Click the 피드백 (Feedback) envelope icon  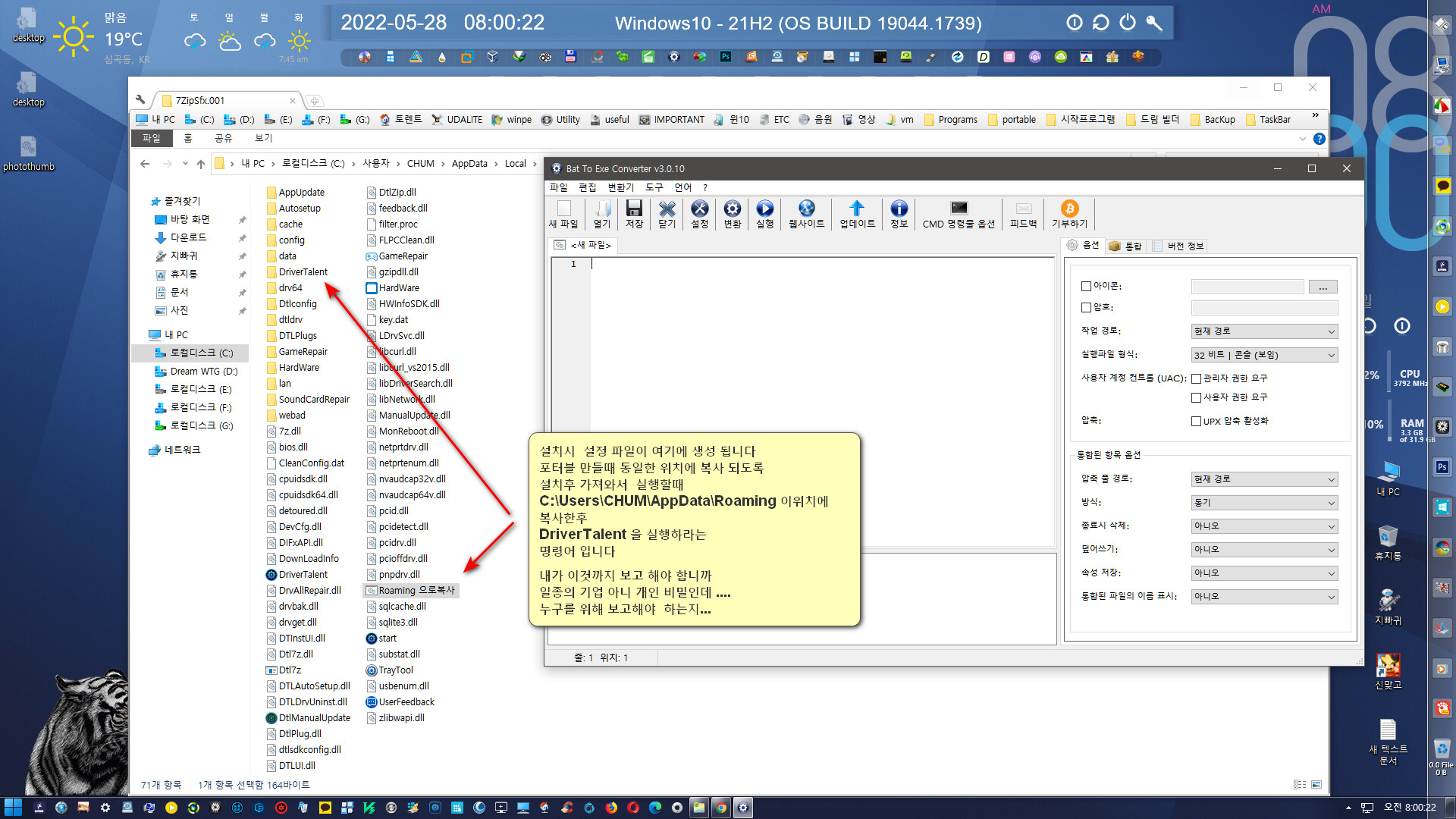coord(1023,214)
